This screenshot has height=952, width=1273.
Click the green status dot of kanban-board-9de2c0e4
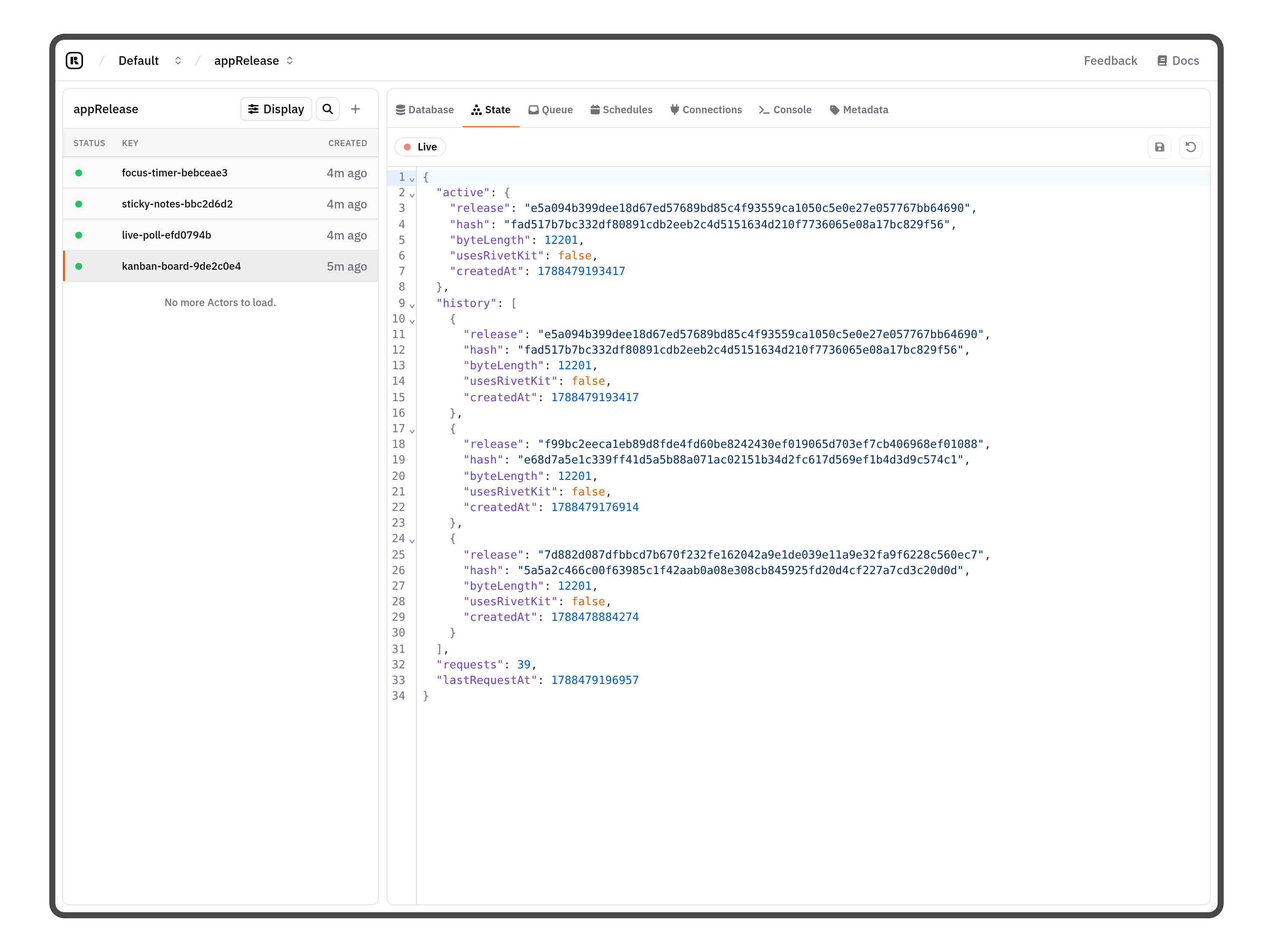coord(79,266)
